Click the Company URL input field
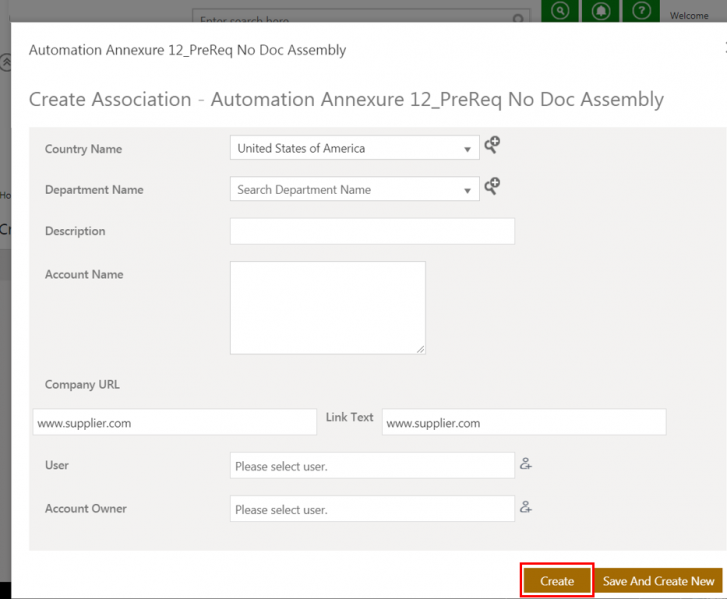This screenshot has height=599, width=727. point(175,422)
